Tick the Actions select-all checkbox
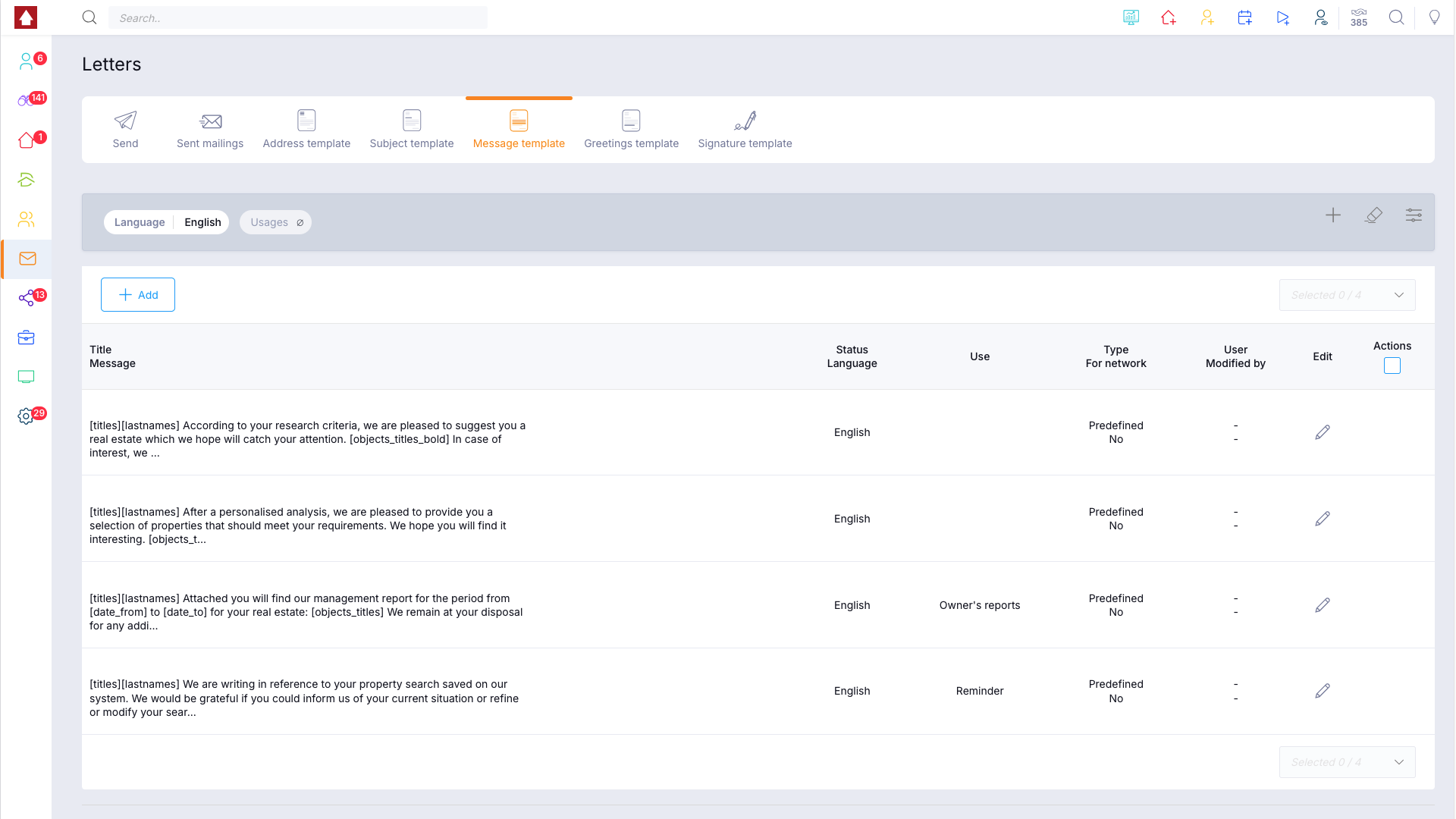 (x=1392, y=366)
